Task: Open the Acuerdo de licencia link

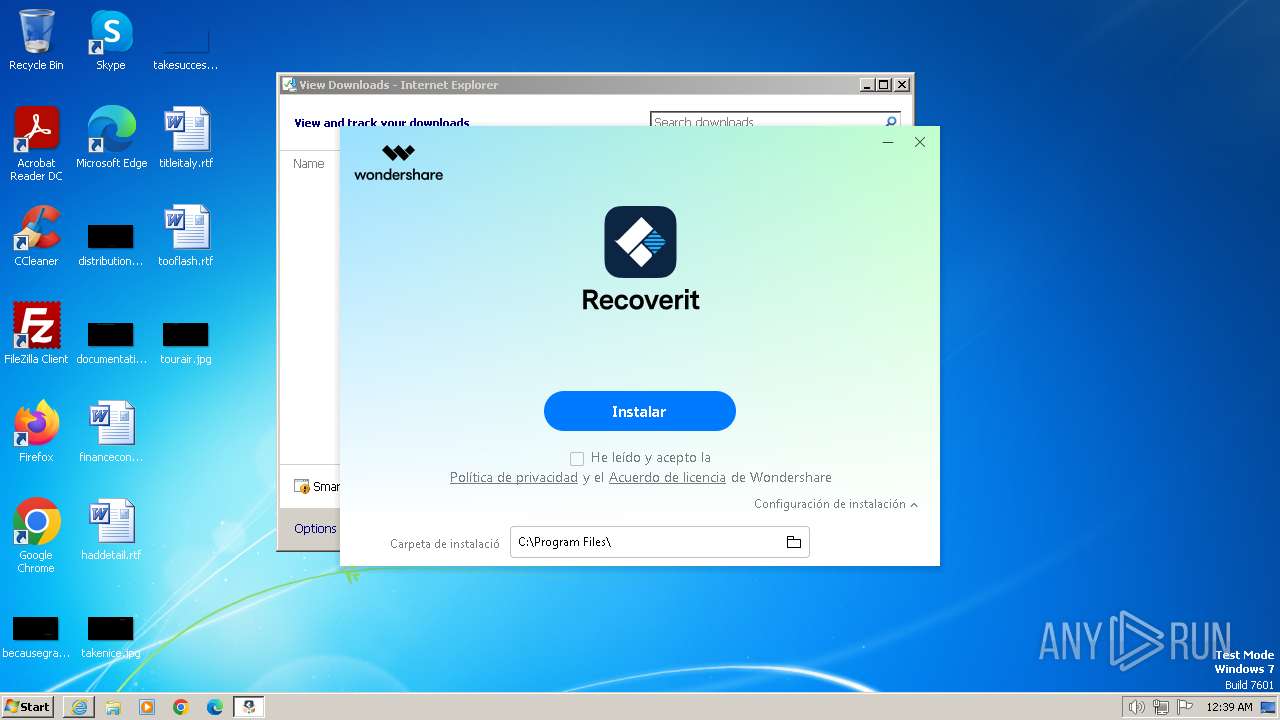Action: tap(667, 478)
